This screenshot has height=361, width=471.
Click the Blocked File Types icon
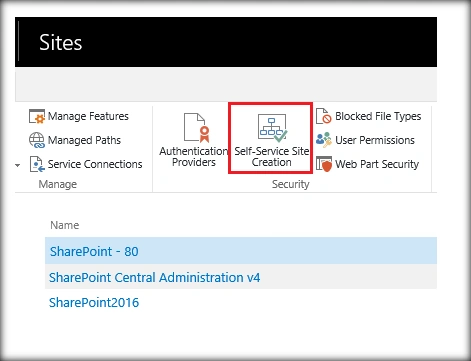point(324,116)
